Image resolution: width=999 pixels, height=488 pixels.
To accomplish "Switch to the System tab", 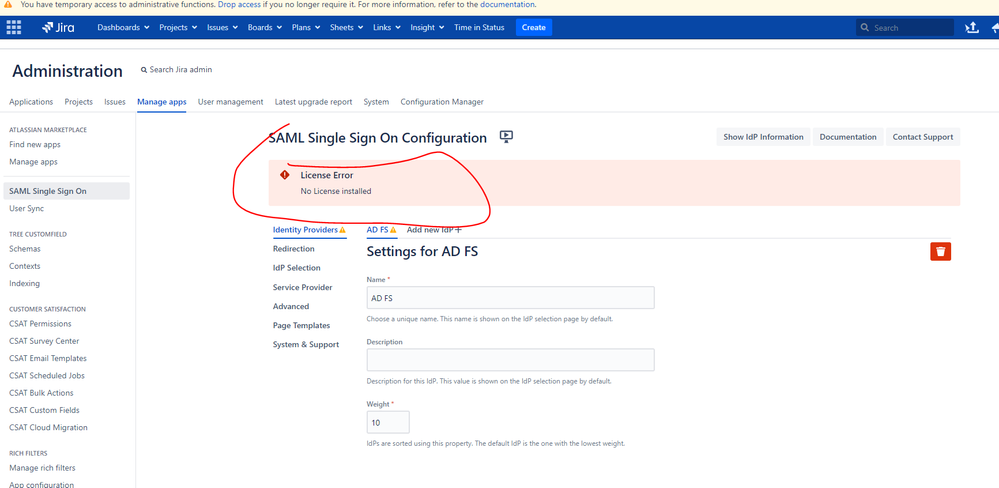I will [376, 102].
